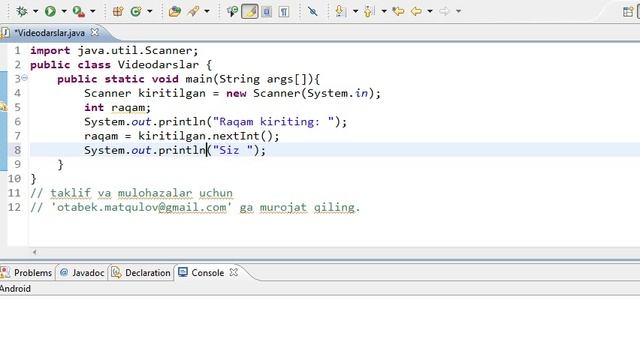
Task: Open dropdown next to external tools run icon
Action: pyautogui.click(x=93, y=11)
